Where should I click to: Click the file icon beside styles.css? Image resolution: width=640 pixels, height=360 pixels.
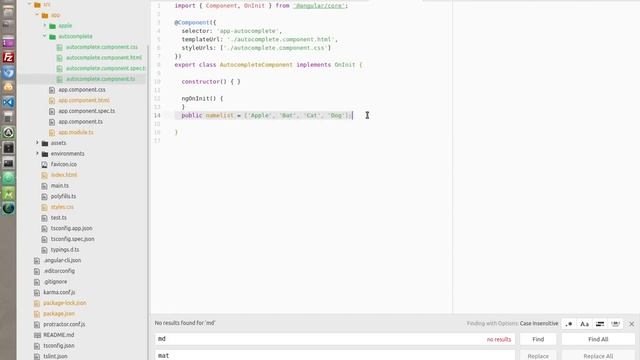(x=44, y=207)
